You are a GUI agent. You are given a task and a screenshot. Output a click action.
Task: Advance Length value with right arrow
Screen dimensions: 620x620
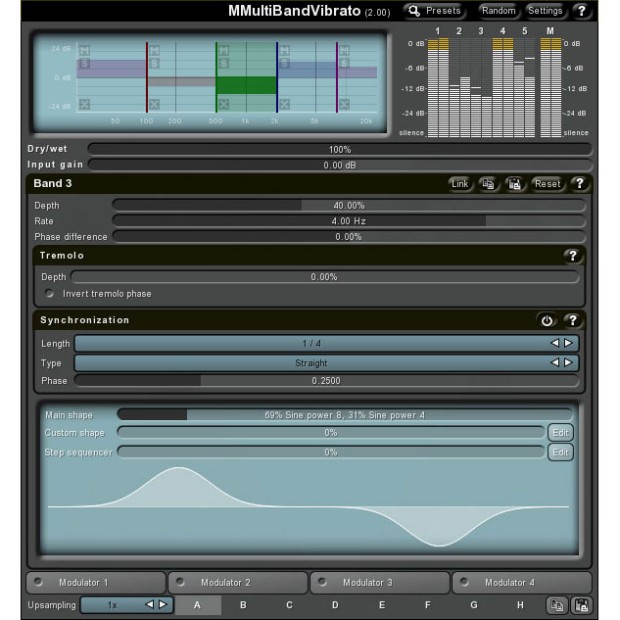click(568, 343)
